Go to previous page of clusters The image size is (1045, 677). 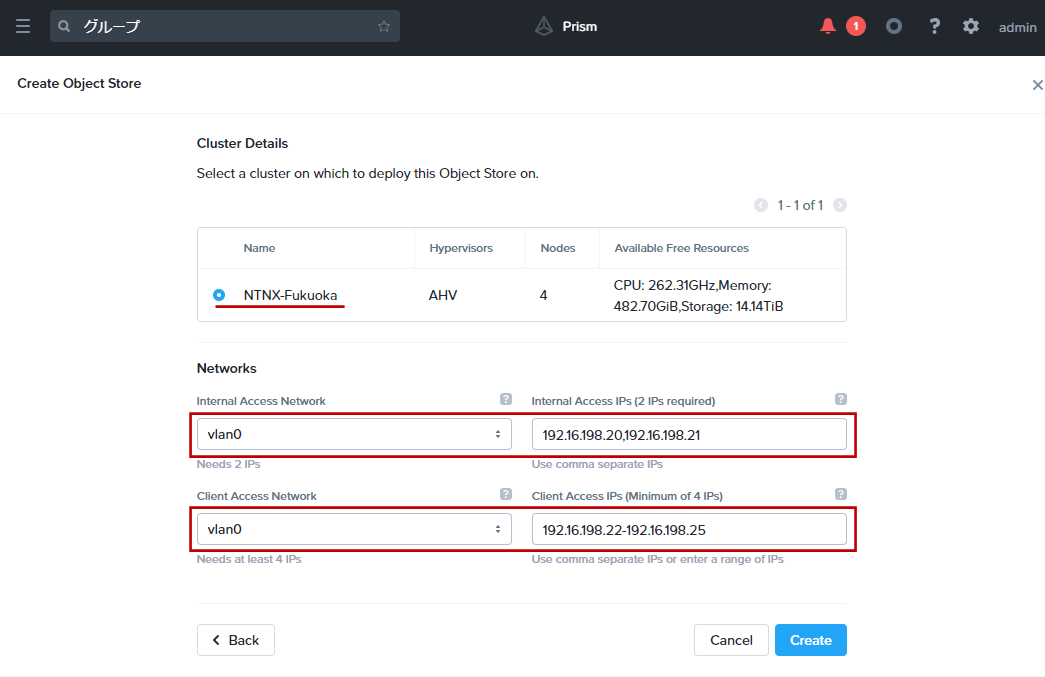pyautogui.click(x=760, y=205)
